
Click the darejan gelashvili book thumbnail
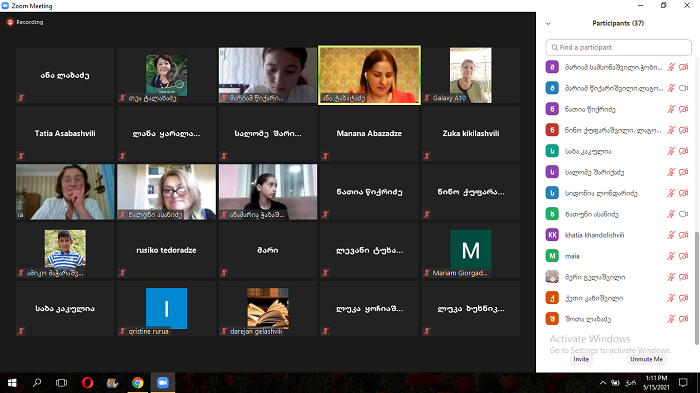pos(268,307)
